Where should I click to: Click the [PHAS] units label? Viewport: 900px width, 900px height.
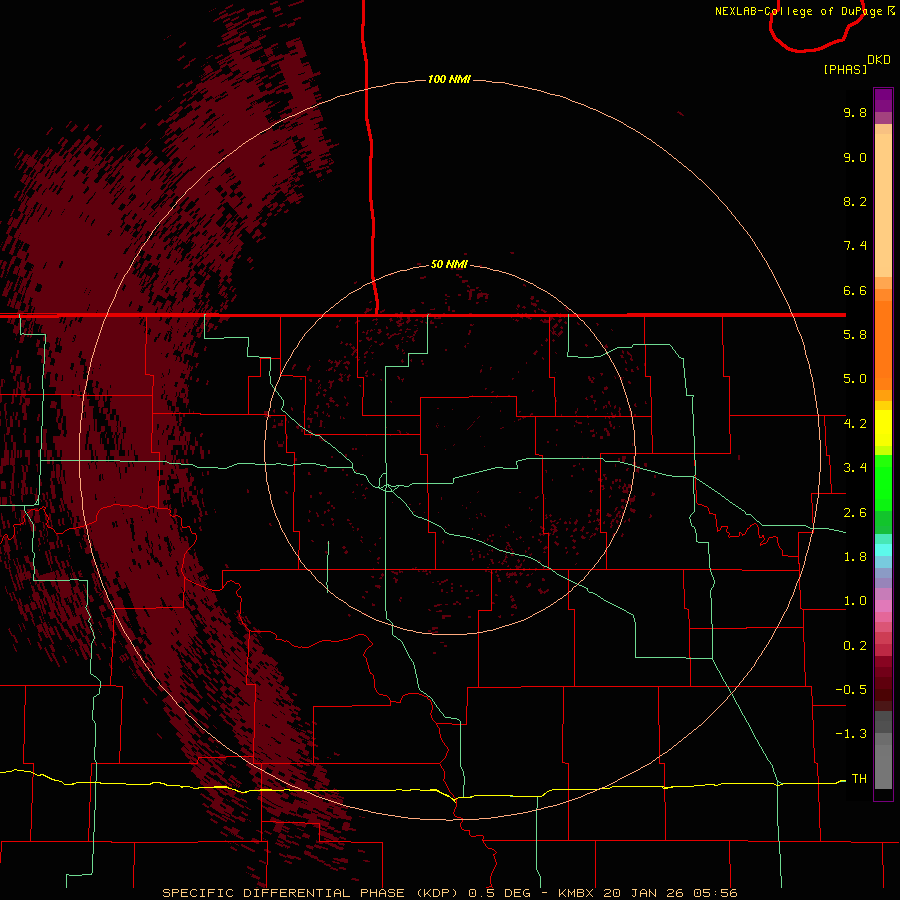click(x=845, y=69)
